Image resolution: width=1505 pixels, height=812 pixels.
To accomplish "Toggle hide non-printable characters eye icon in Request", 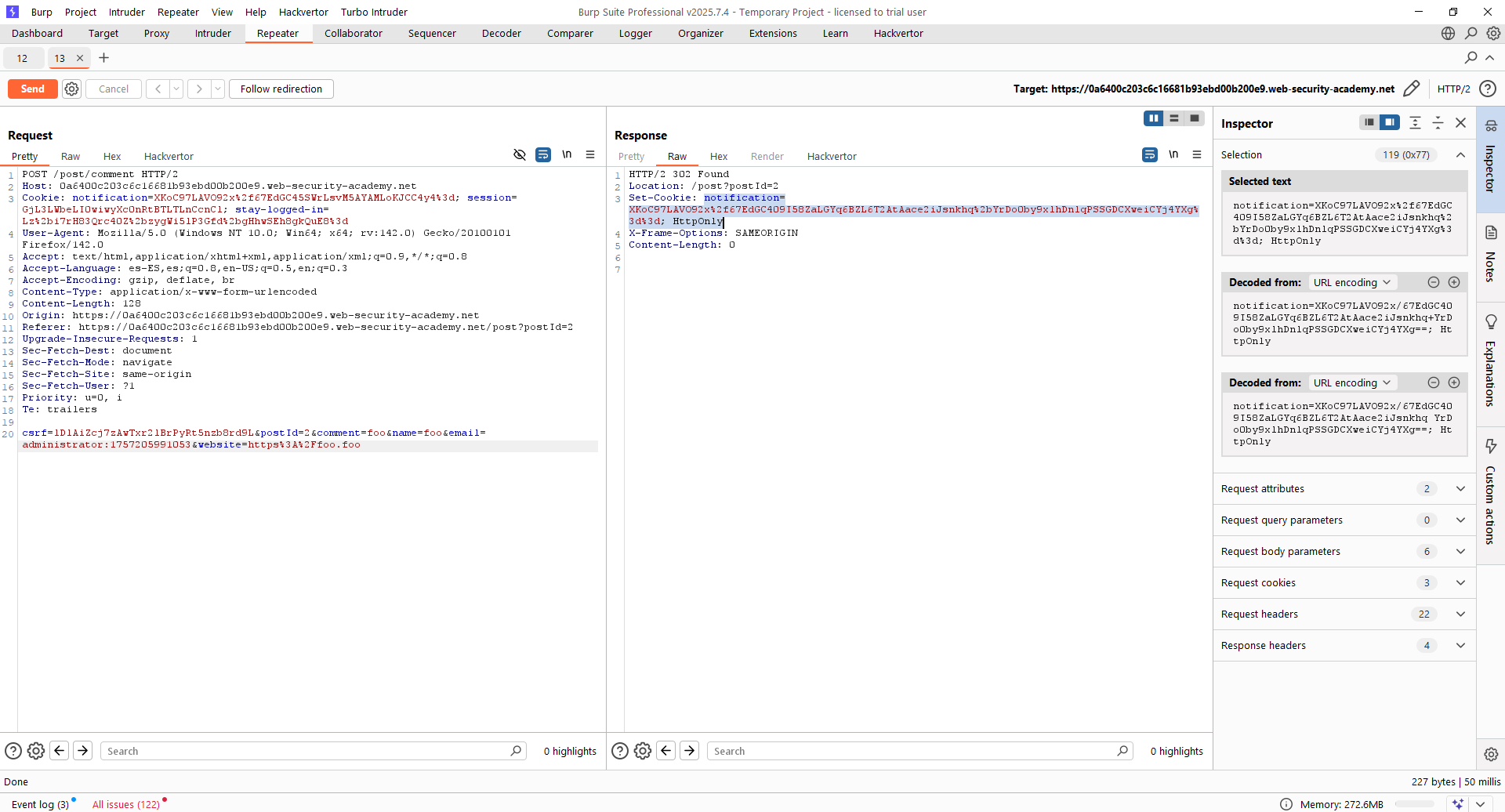I will pyautogui.click(x=519, y=155).
